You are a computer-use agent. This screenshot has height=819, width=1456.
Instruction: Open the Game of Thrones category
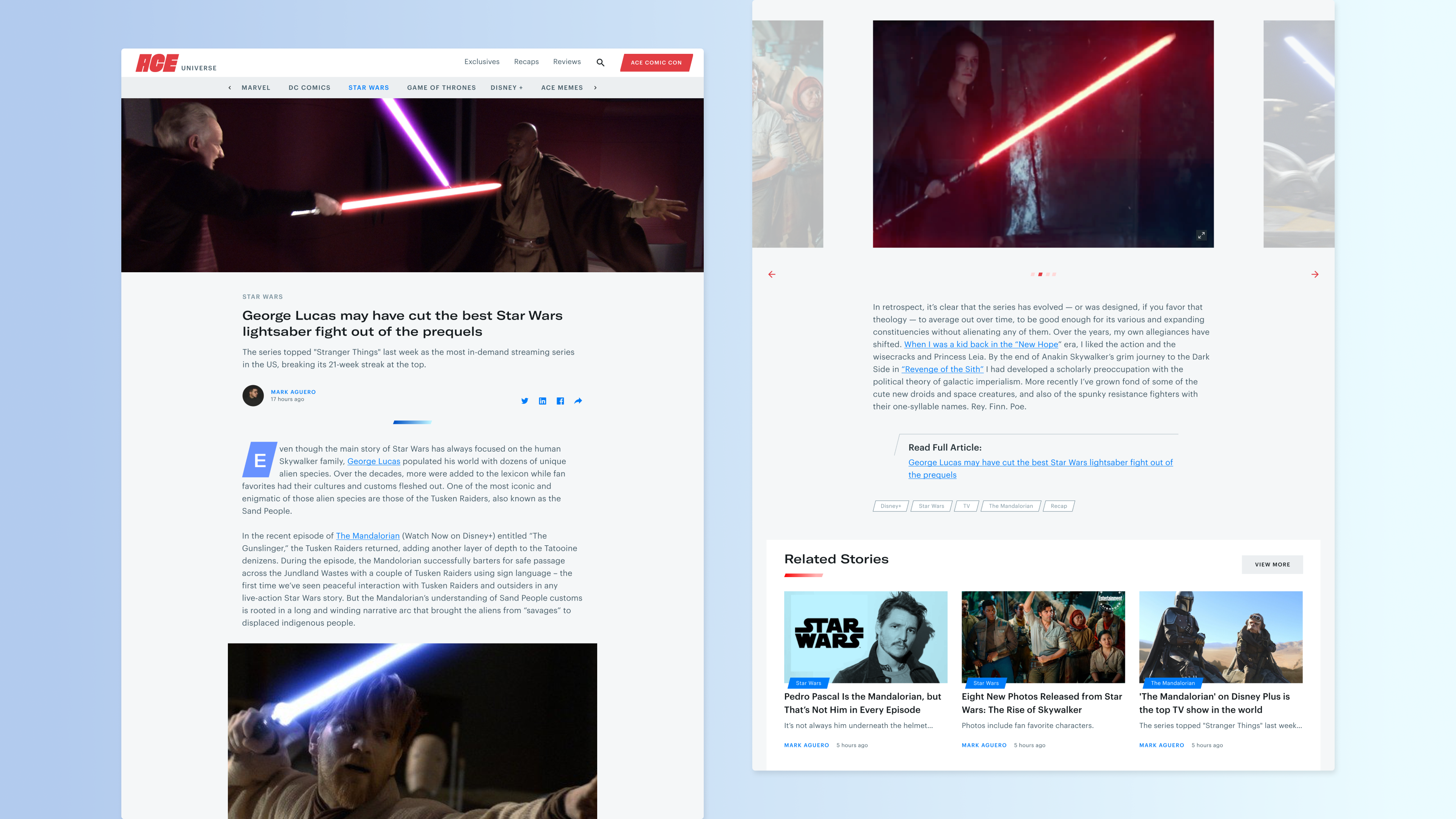tap(441, 88)
